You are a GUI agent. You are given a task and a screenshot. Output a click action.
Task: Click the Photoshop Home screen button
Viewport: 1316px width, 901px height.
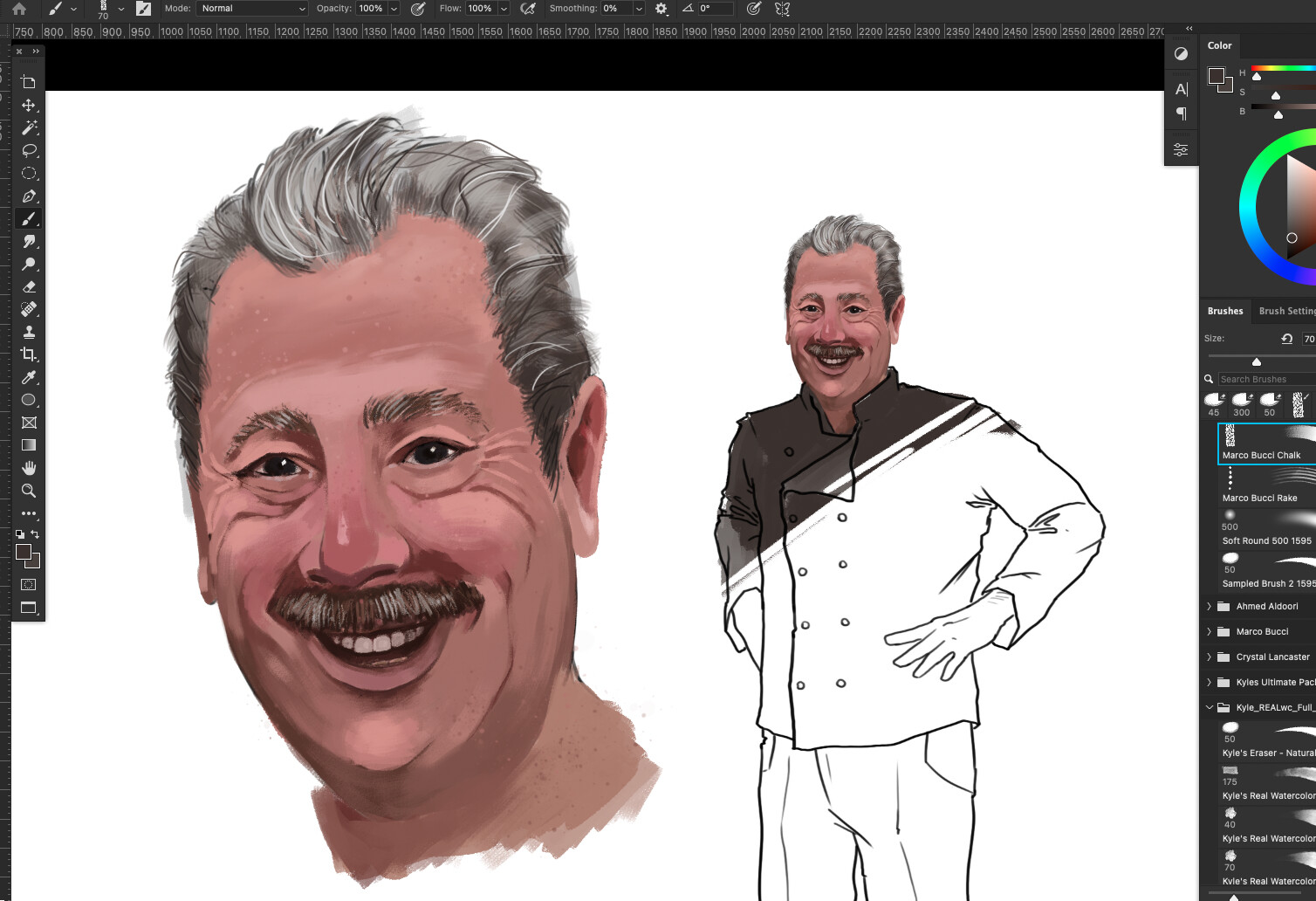pyautogui.click(x=17, y=9)
